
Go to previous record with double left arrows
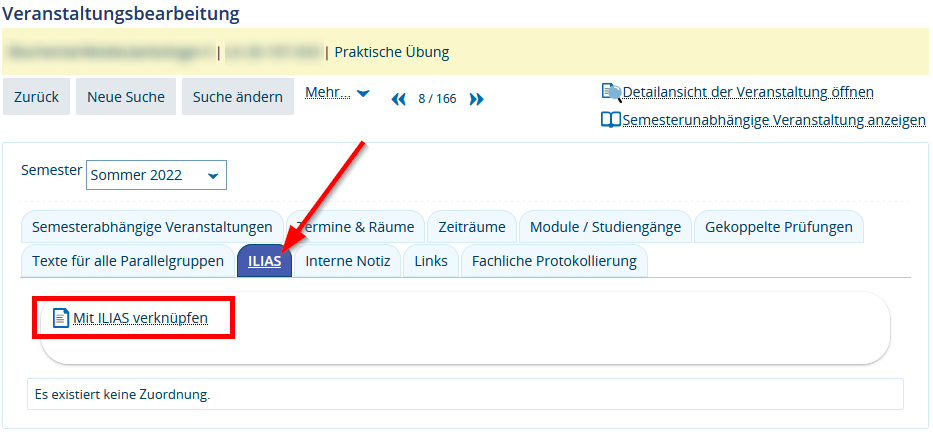pos(399,99)
